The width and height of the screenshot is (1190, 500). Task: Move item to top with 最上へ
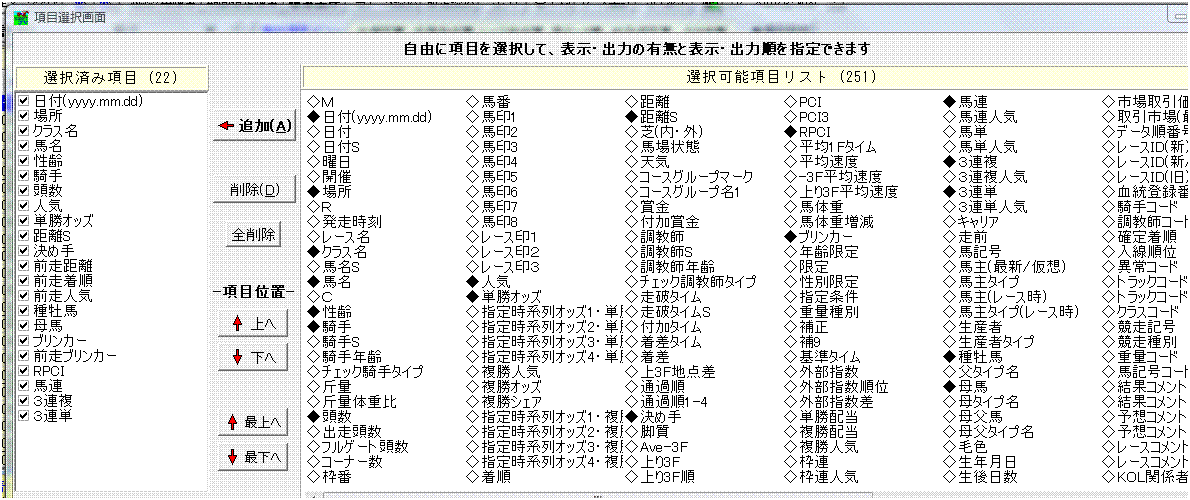click(254, 423)
